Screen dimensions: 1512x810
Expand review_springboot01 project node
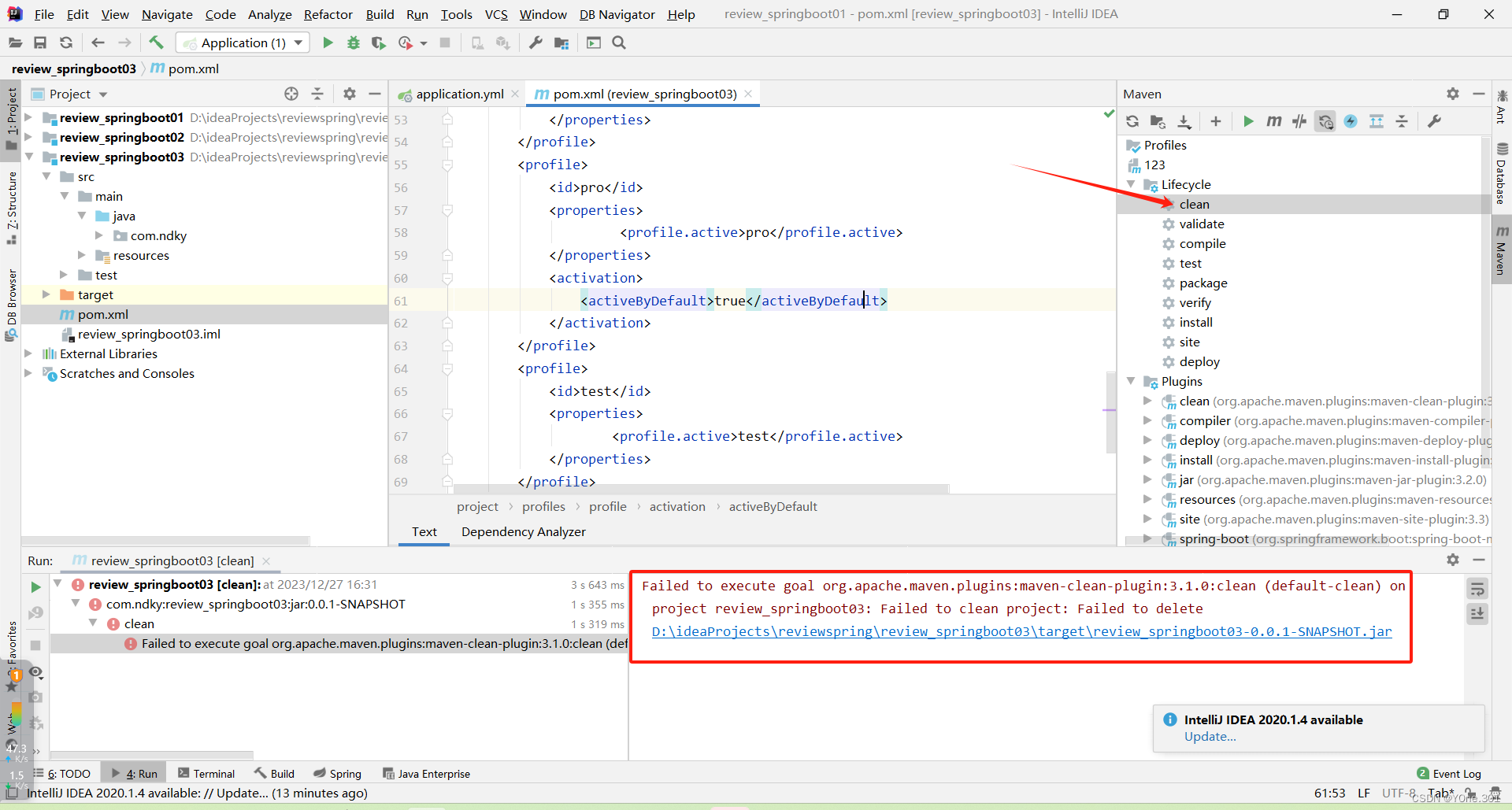click(x=28, y=117)
